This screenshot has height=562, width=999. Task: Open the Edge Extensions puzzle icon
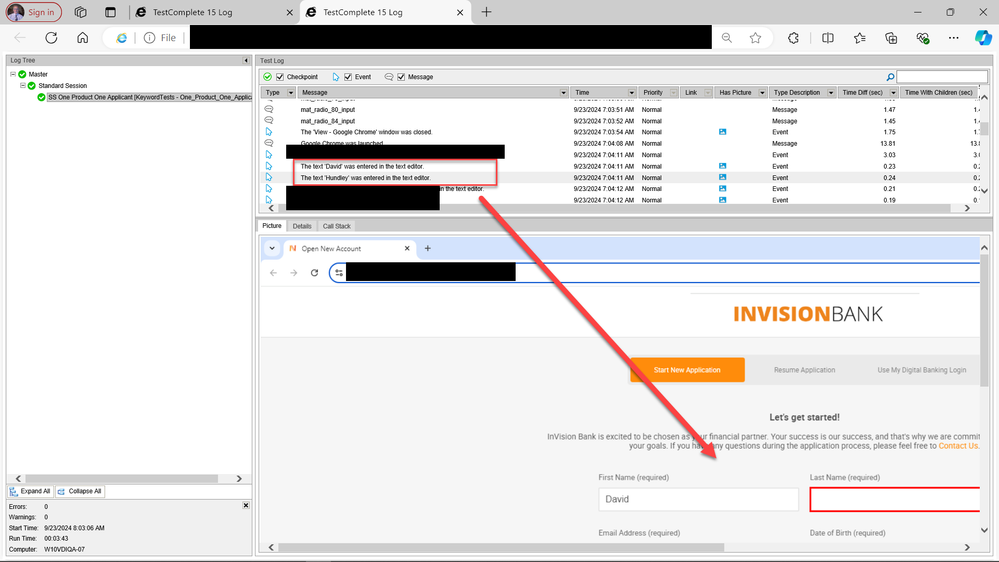(793, 38)
